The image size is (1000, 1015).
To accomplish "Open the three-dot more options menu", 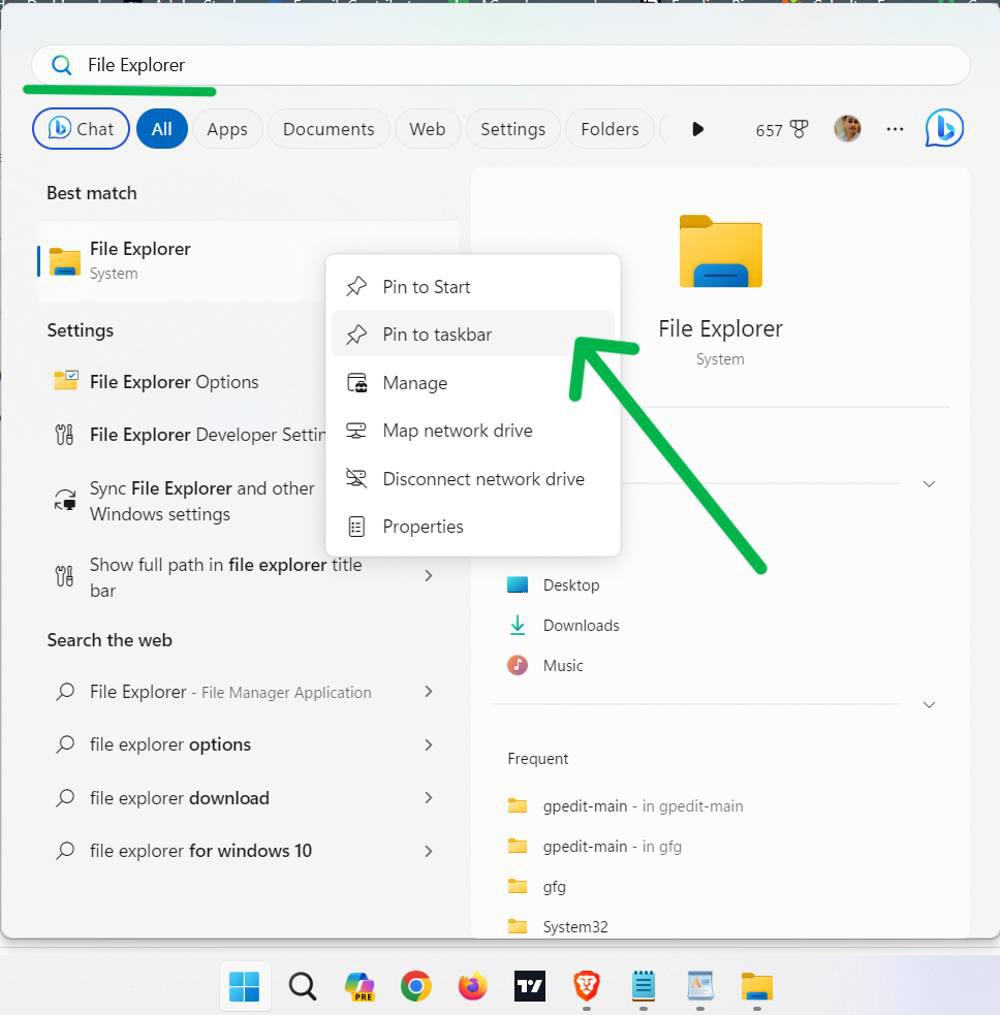I will point(894,129).
